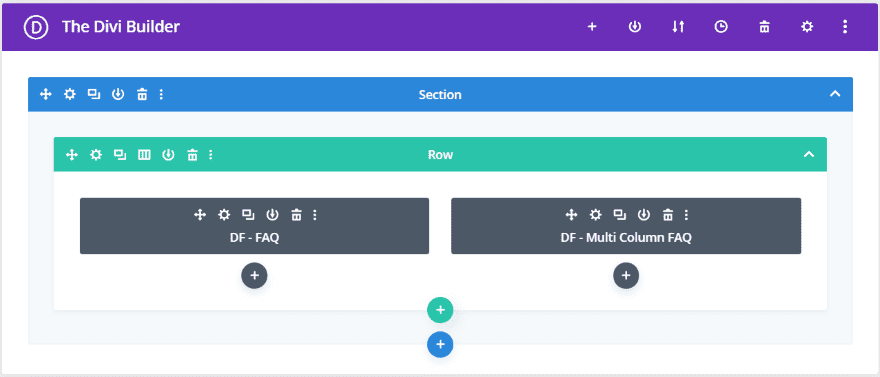Open the DF - Multi Column FAQ more options menu
The height and width of the screenshot is (377, 880).
(x=686, y=214)
